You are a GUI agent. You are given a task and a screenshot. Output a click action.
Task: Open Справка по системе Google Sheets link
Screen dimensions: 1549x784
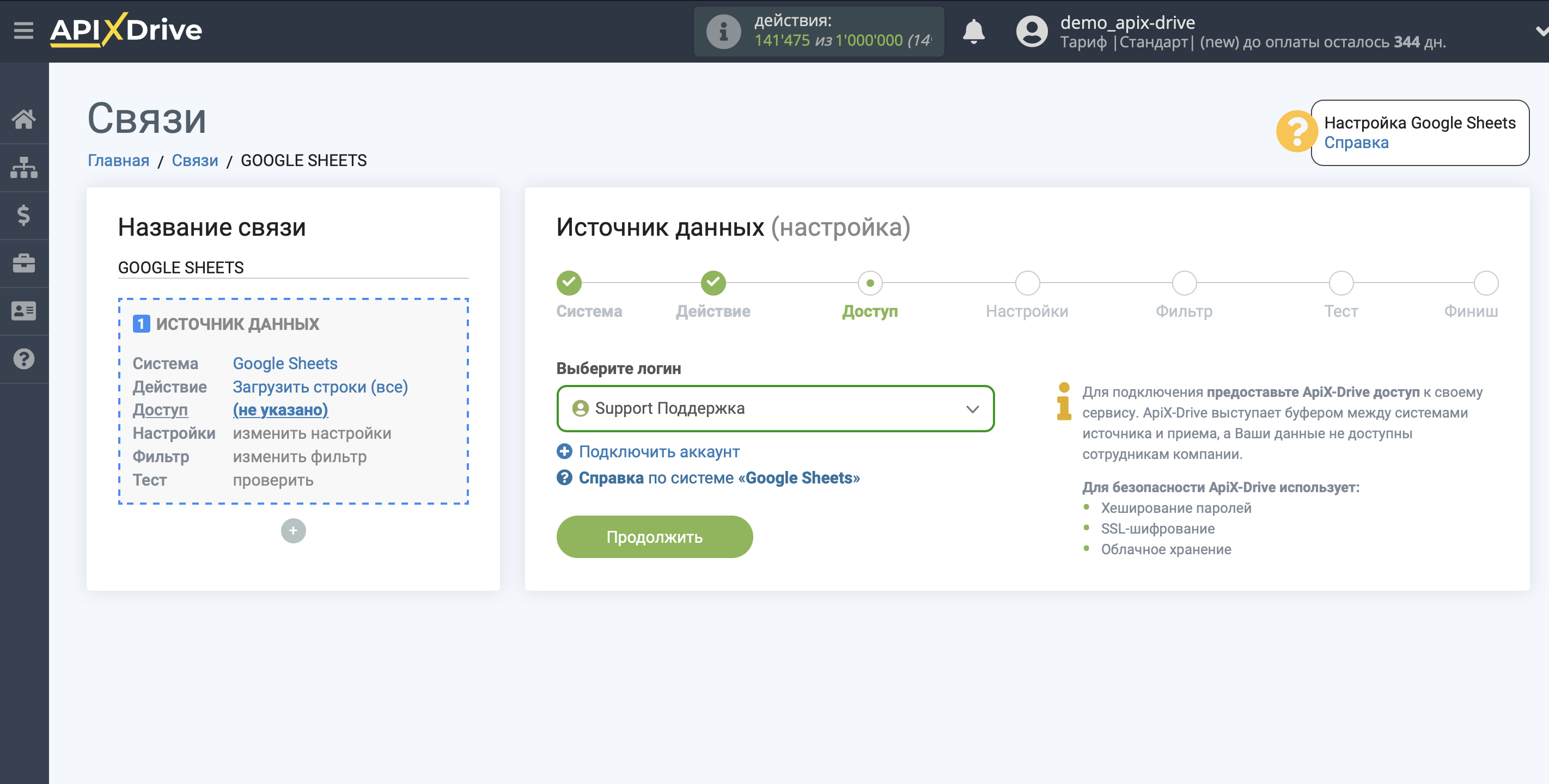[719, 478]
